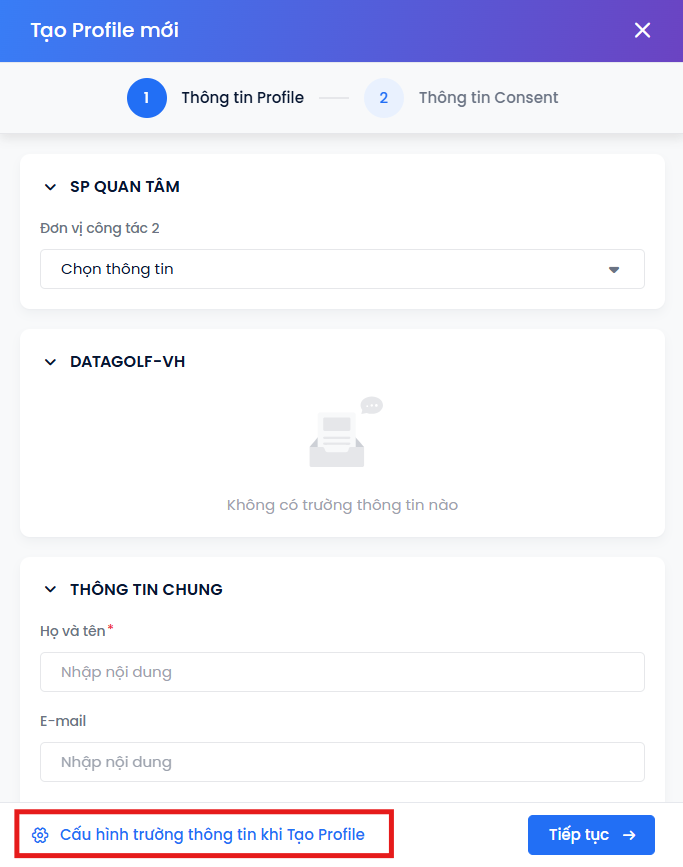Open the Đơn vị công tác 2 dropdown

342,269
